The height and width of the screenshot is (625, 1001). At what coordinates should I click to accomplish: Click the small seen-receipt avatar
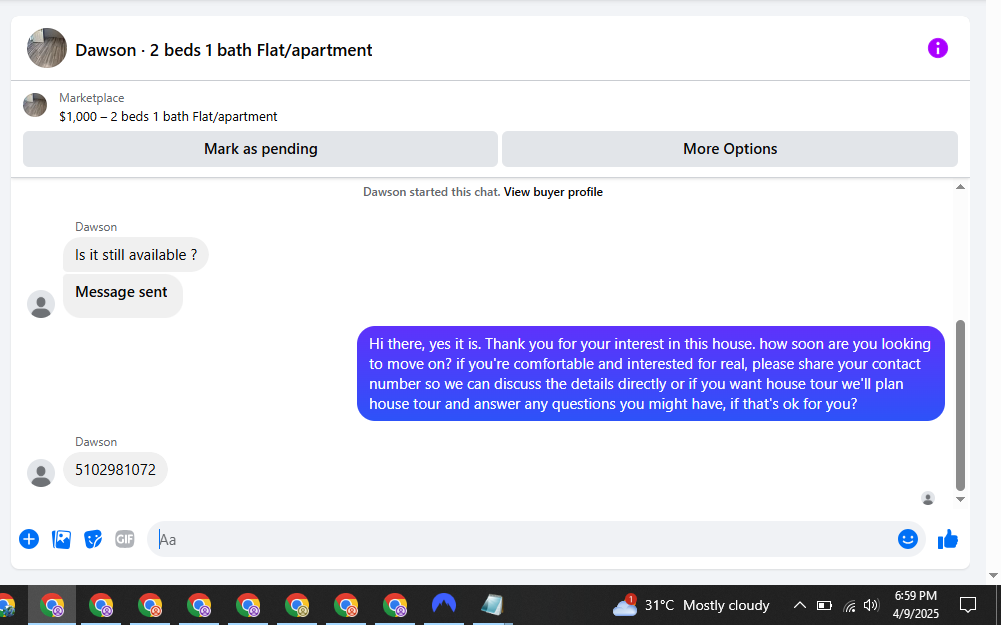click(928, 499)
